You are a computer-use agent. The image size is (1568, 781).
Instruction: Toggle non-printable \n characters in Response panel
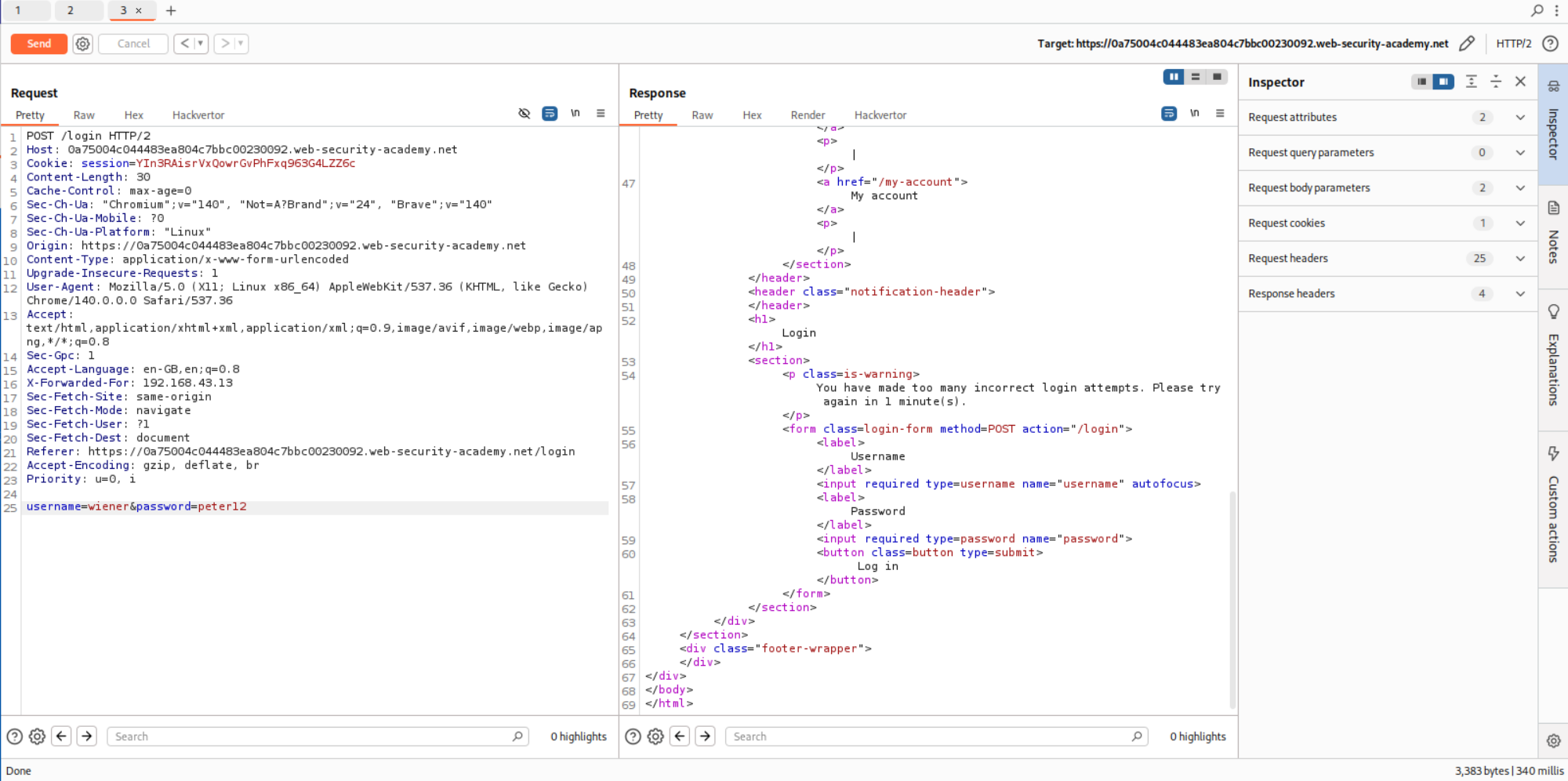[x=1194, y=114]
